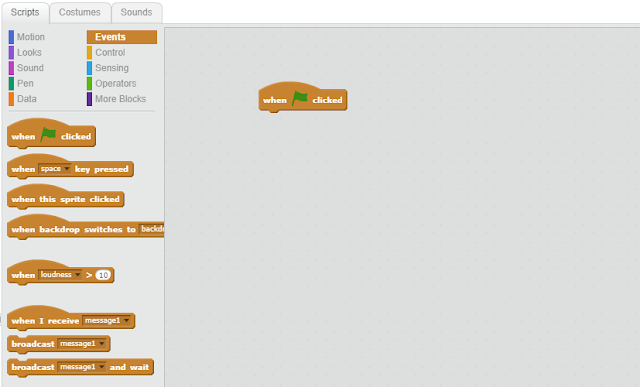Select the Pen block category
Image resolution: width=640 pixels, height=387 pixels.
tap(21, 83)
